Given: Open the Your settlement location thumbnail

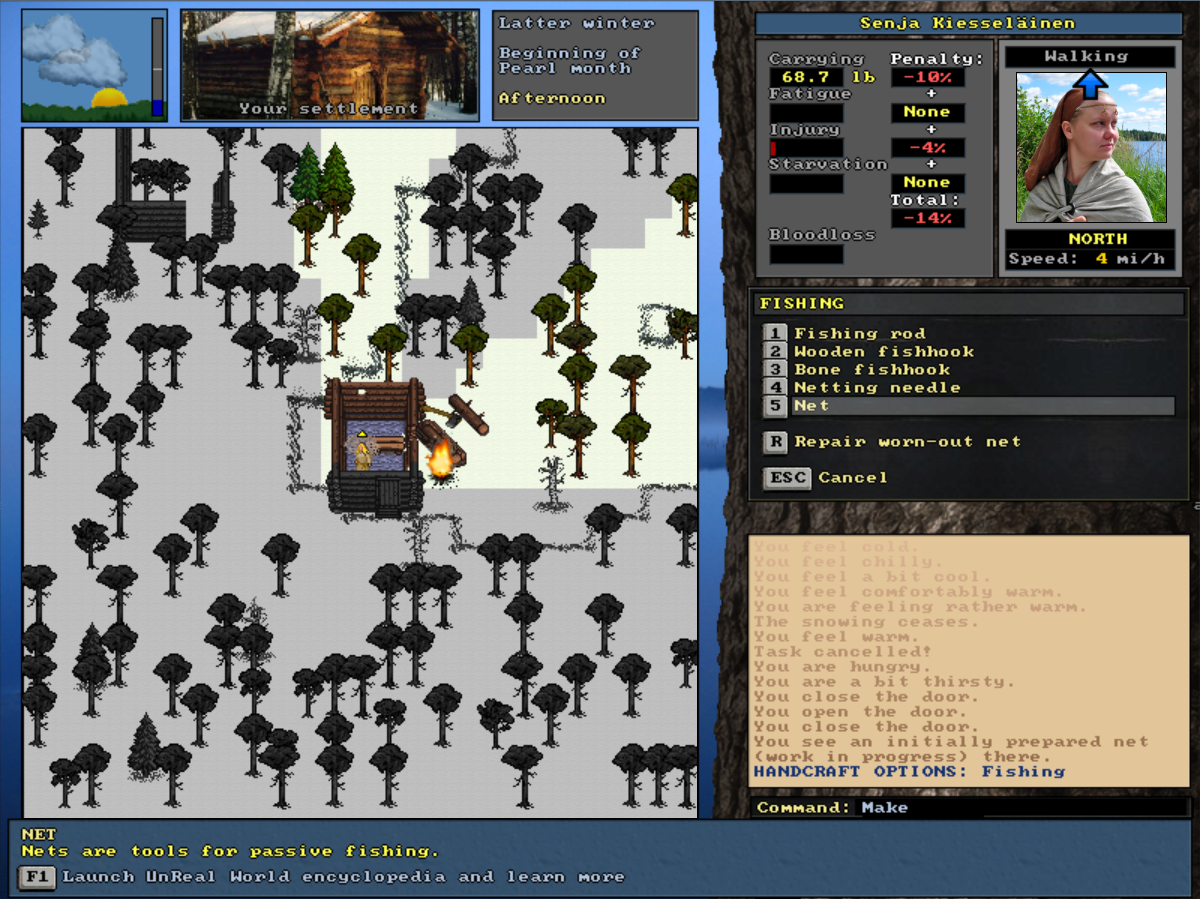Looking at the screenshot, I should click(329, 65).
